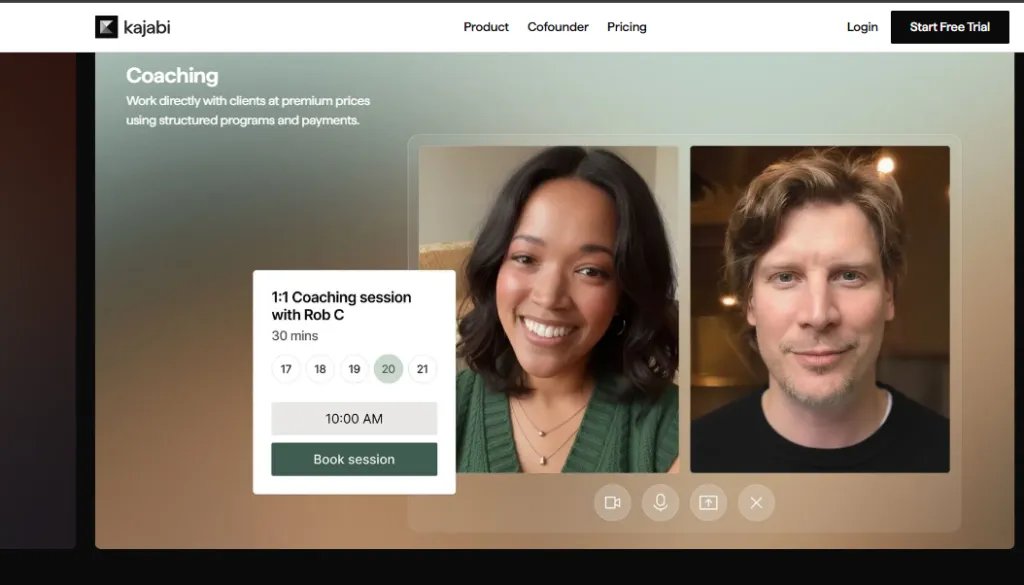This screenshot has height=585, width=1024.
Task: Go to the Pricing page
Action: pos(627,27)
